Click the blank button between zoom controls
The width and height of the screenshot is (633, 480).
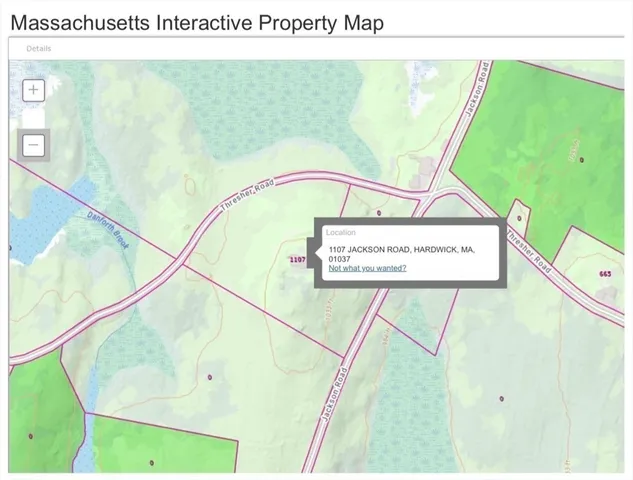pyautogui.click(x=34, y=117)
